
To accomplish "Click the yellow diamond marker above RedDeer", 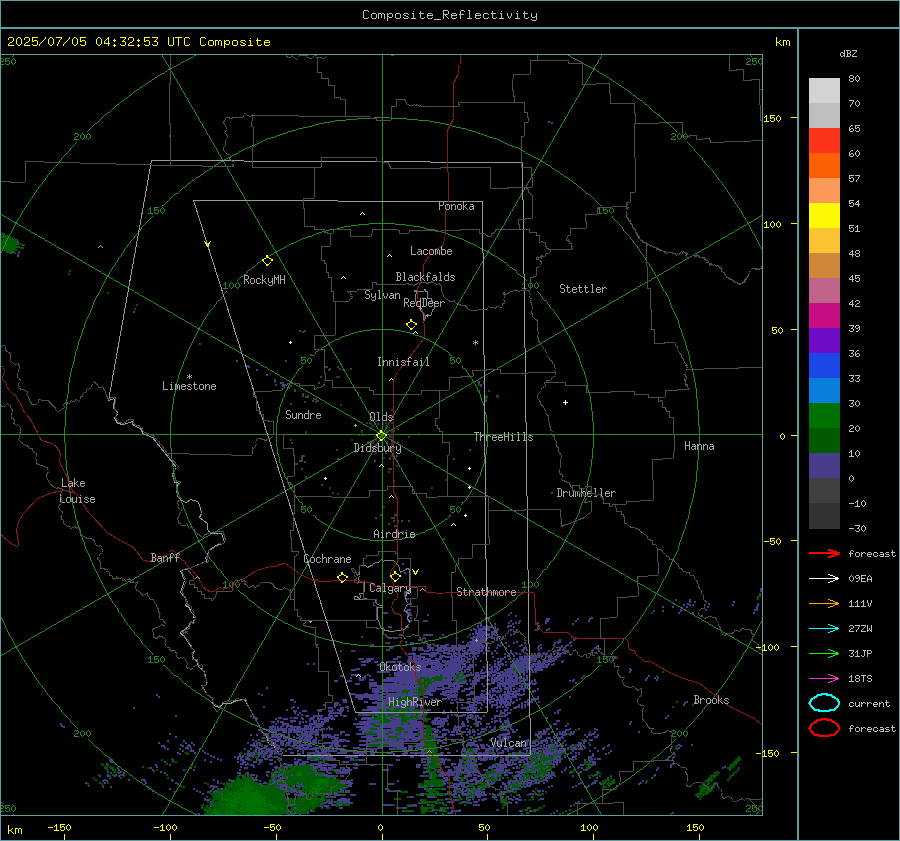I will click(x=411, y=325).
